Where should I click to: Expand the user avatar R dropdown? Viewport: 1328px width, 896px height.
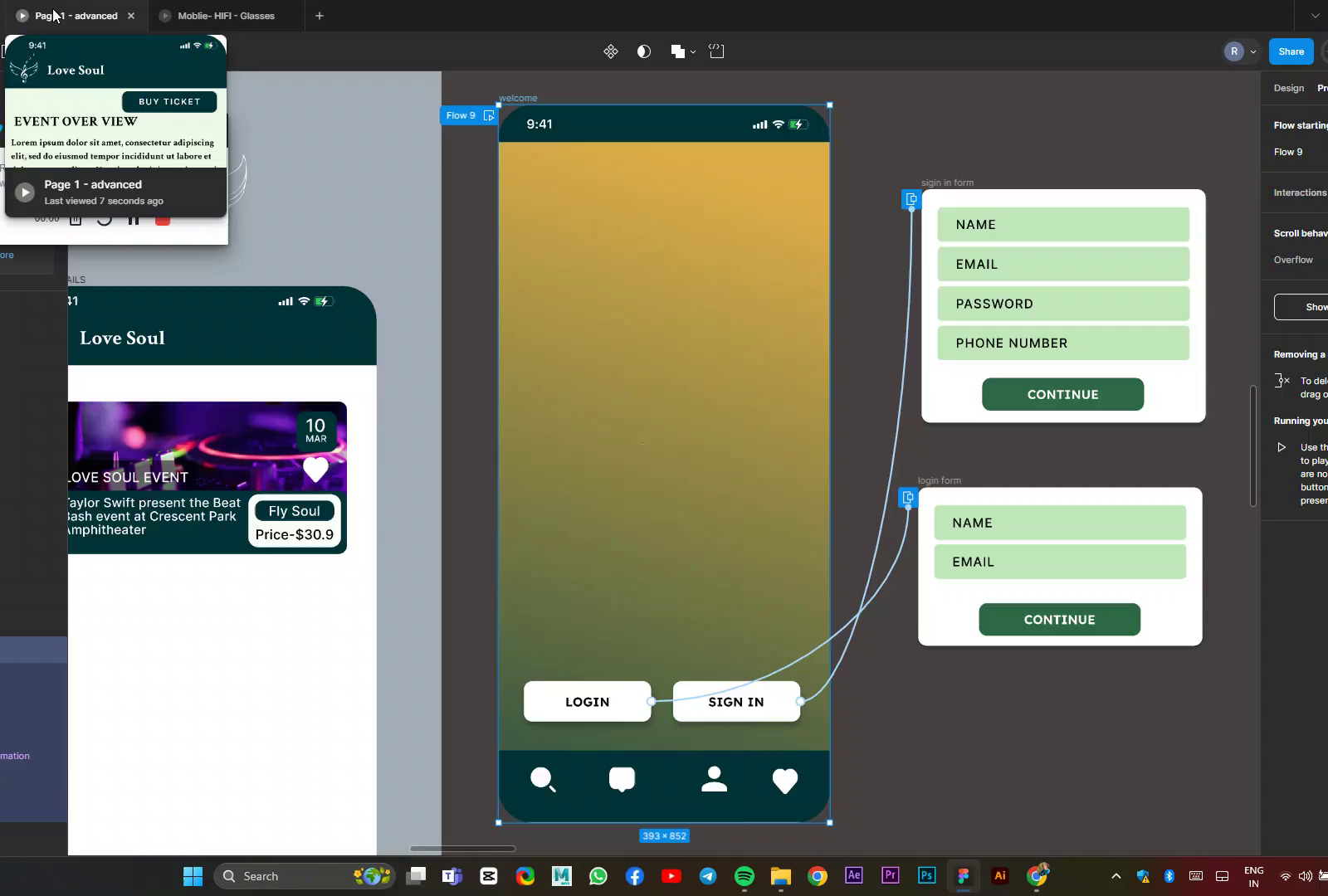[x=1252, y=51]
